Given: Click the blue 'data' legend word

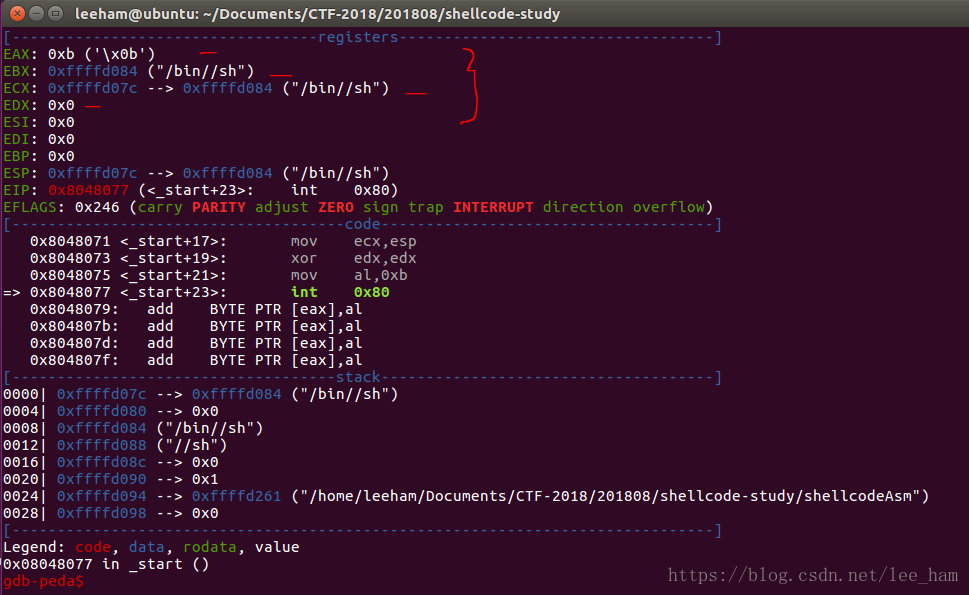Looking at the screenshot, I should tap(146, 547).
